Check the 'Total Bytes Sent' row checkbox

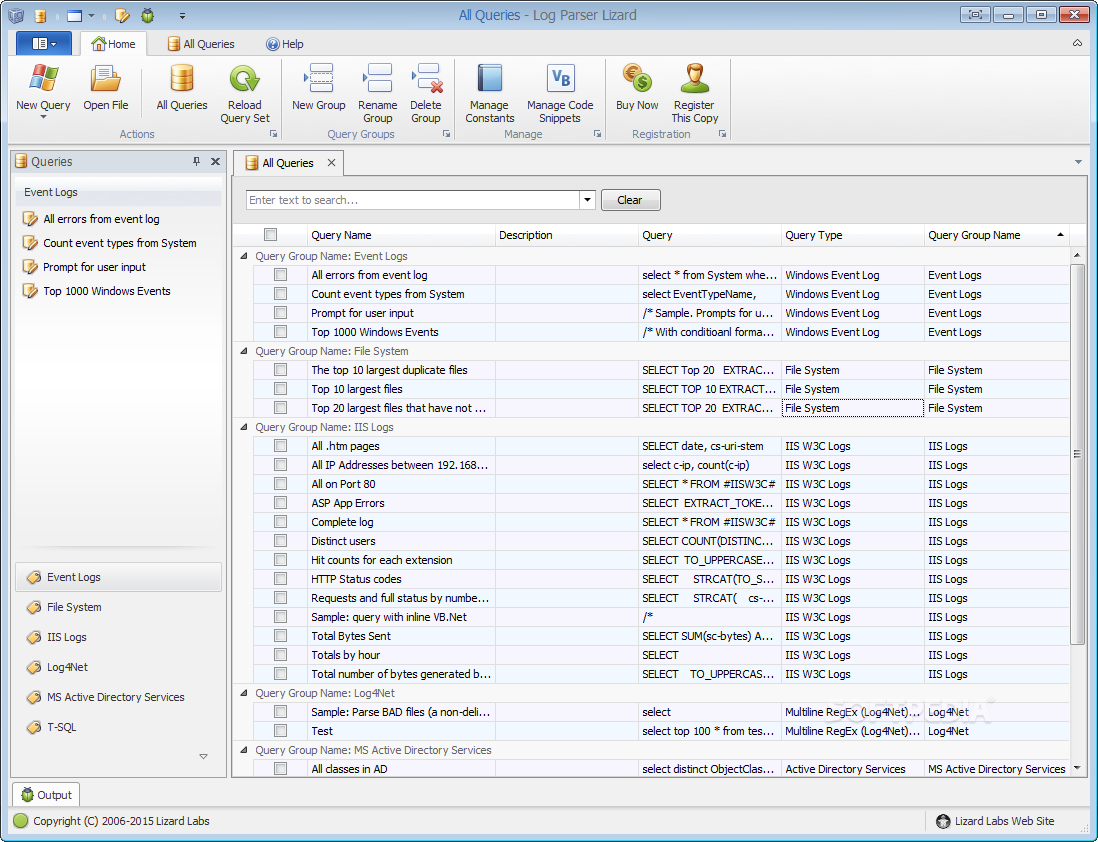(280, 635)
